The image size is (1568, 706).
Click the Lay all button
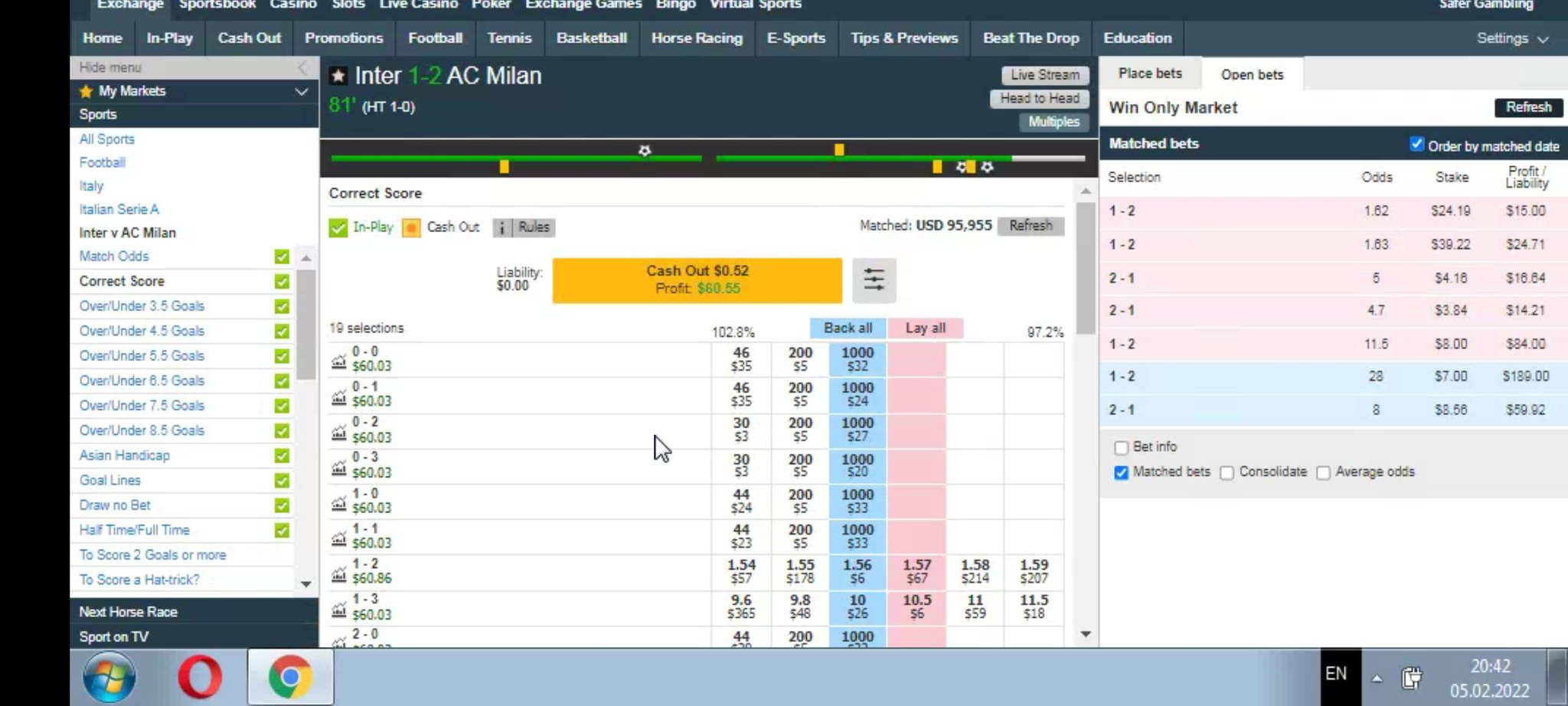coord(925,328)
